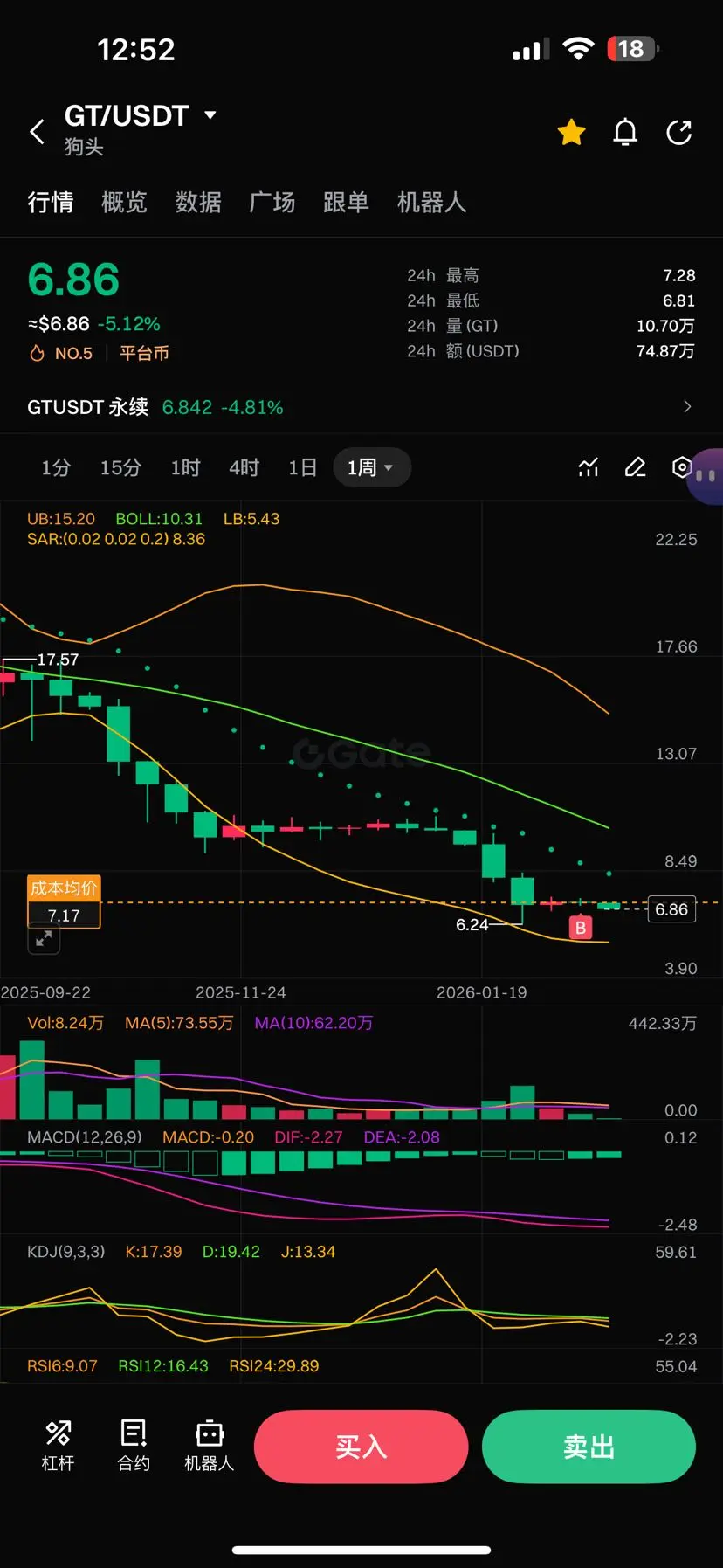Viewport: 723px width, 1568px height.
Task: Switch to 广场 tab
Action: click(272, 203)
